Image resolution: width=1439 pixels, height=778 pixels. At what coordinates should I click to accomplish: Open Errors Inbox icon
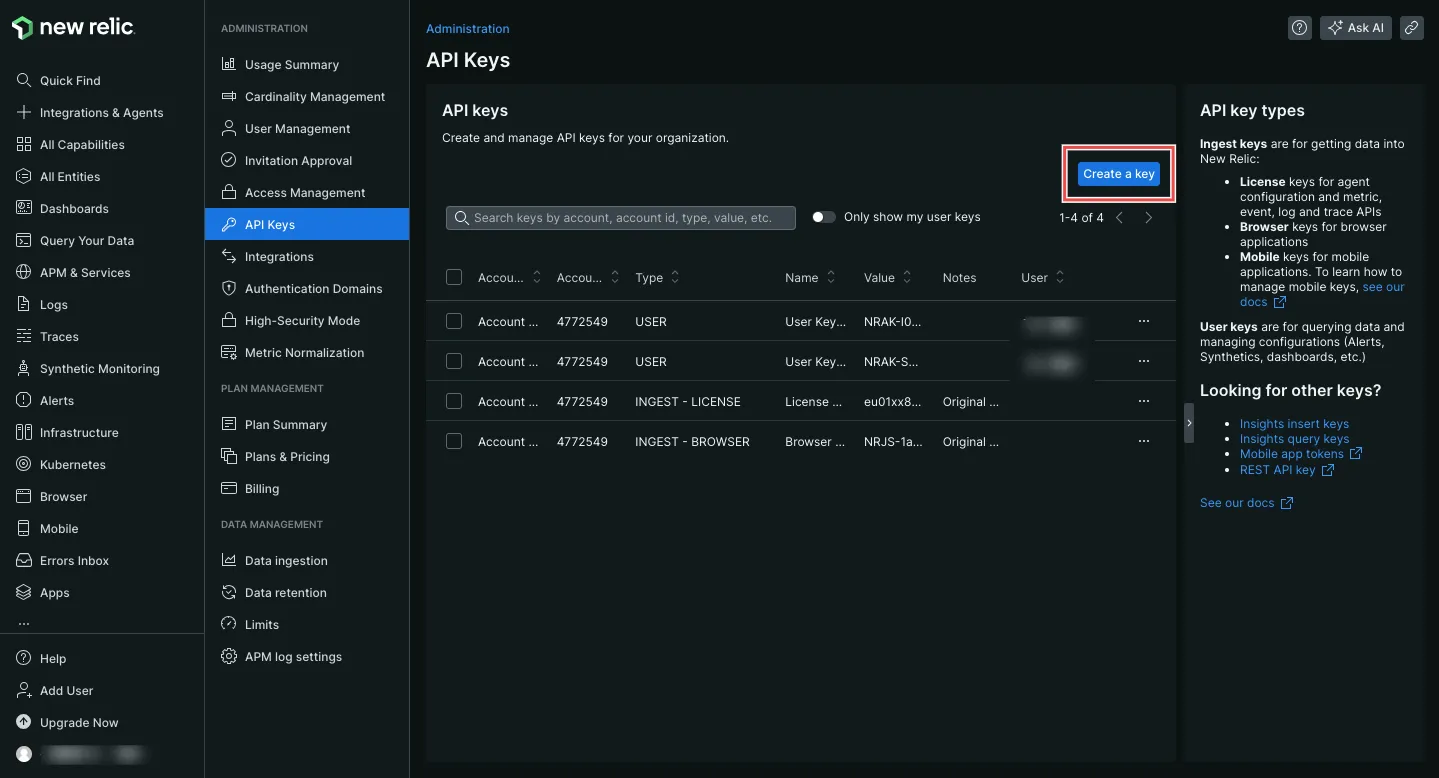24,561
